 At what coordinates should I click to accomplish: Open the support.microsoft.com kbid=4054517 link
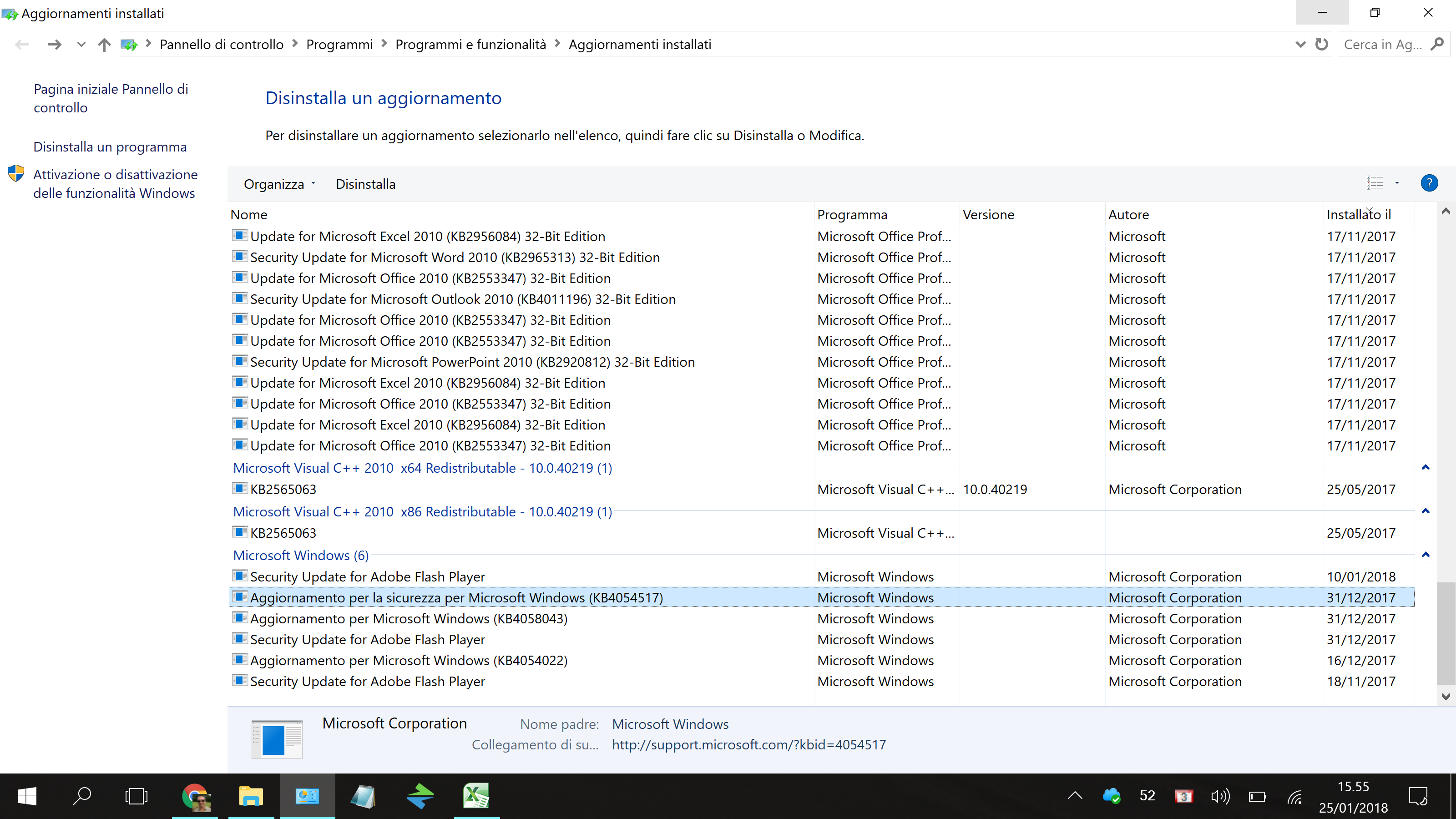[749, 745]
